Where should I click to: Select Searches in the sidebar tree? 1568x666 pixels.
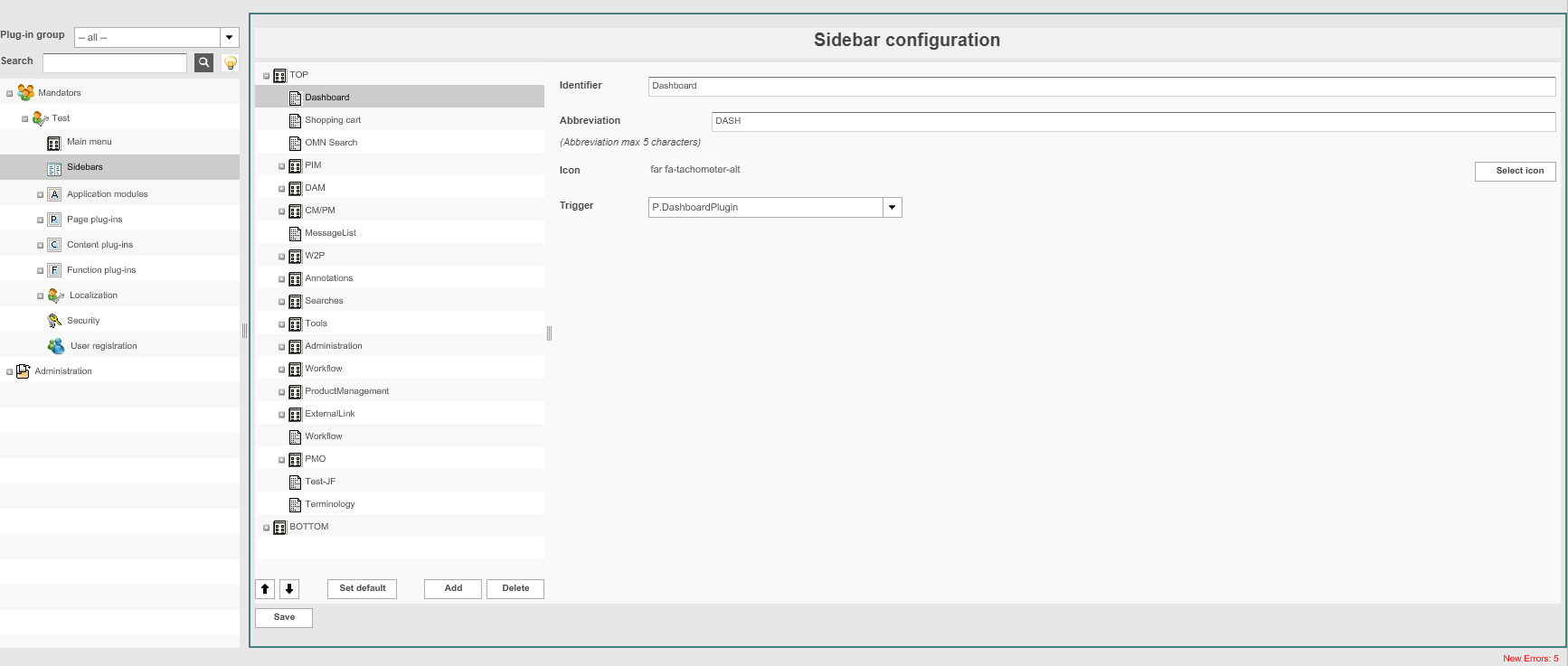324,301
